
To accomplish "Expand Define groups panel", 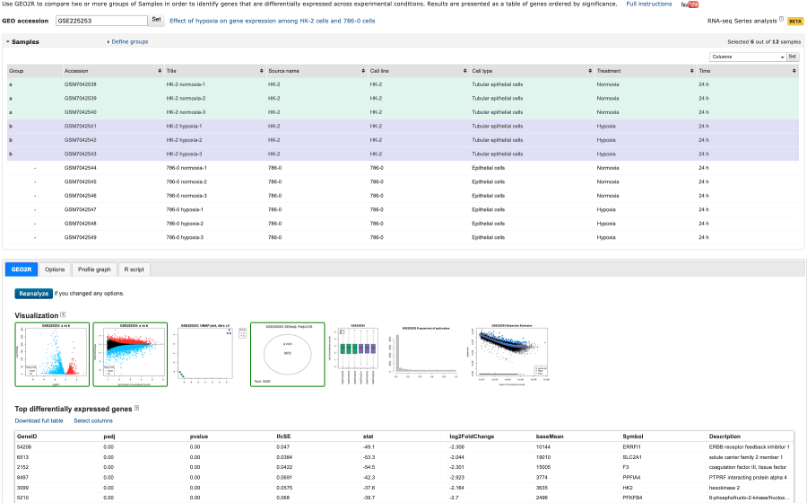I will tap(128, 42).
